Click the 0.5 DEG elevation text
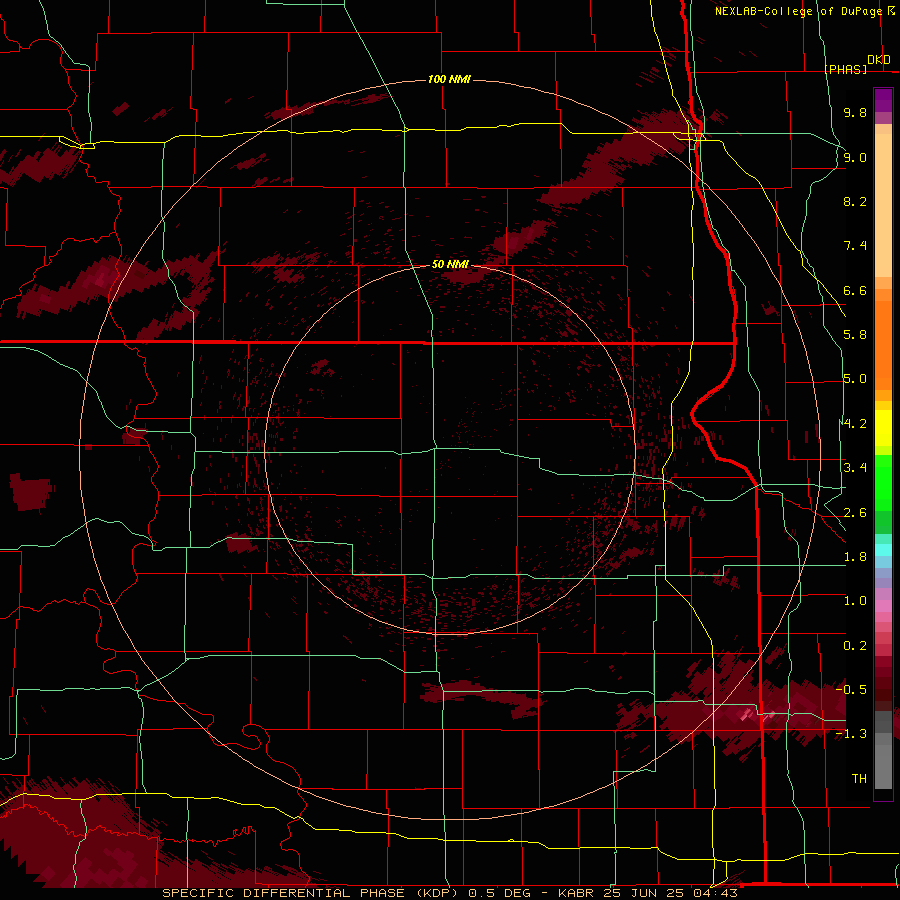The width and height of the screenshot is (900, 900). point(497,893)
